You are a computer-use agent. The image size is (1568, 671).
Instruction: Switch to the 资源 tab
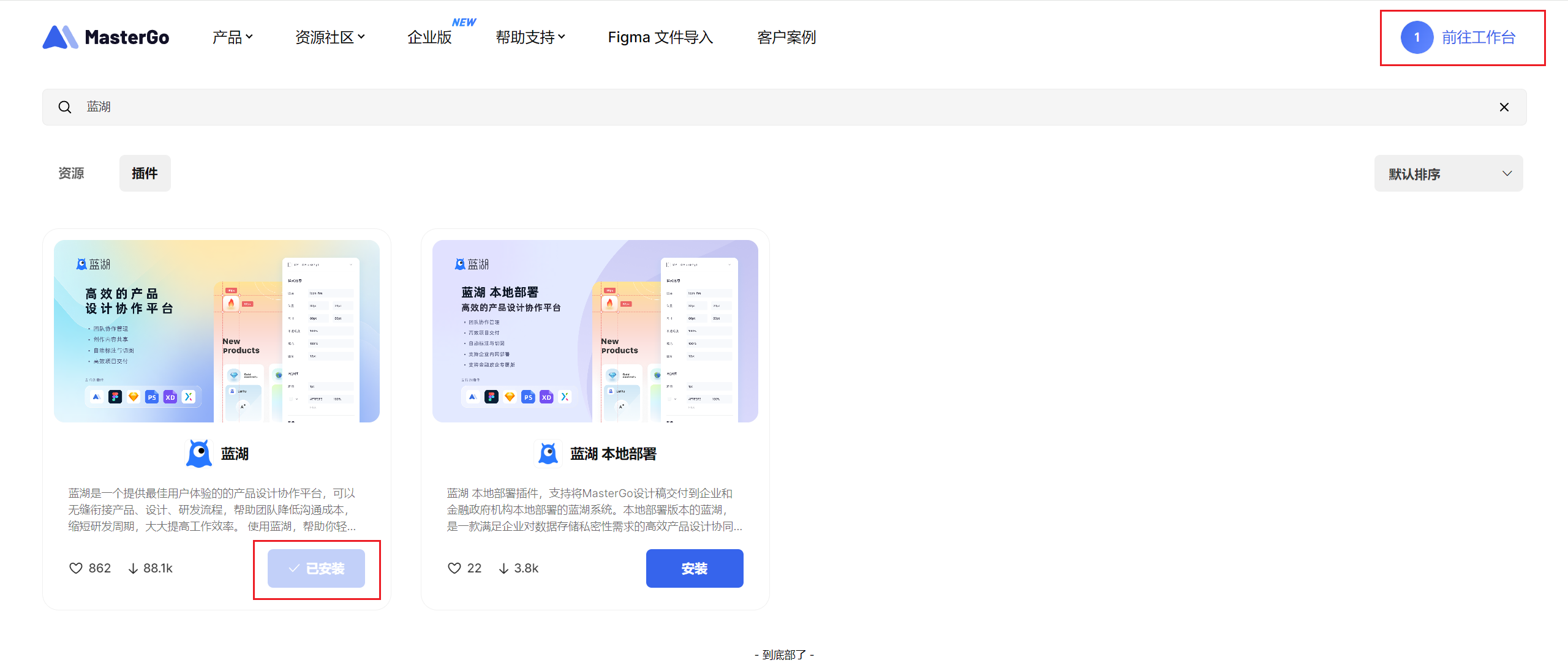pos(71,173)
